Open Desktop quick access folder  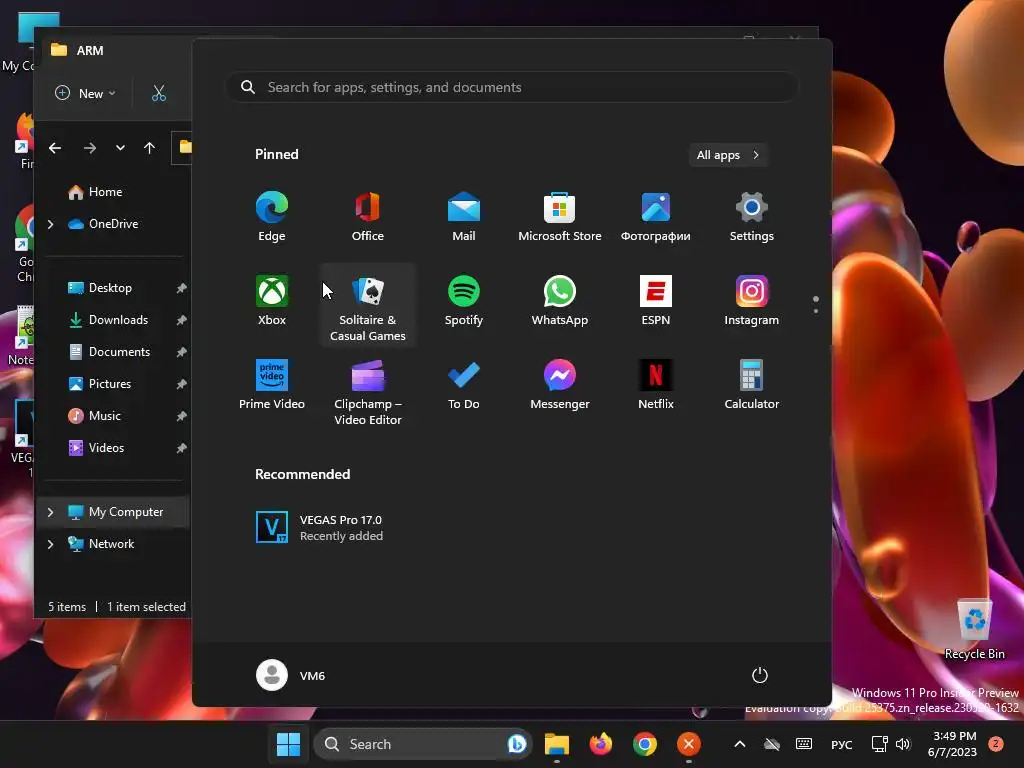tap(99, 288)
